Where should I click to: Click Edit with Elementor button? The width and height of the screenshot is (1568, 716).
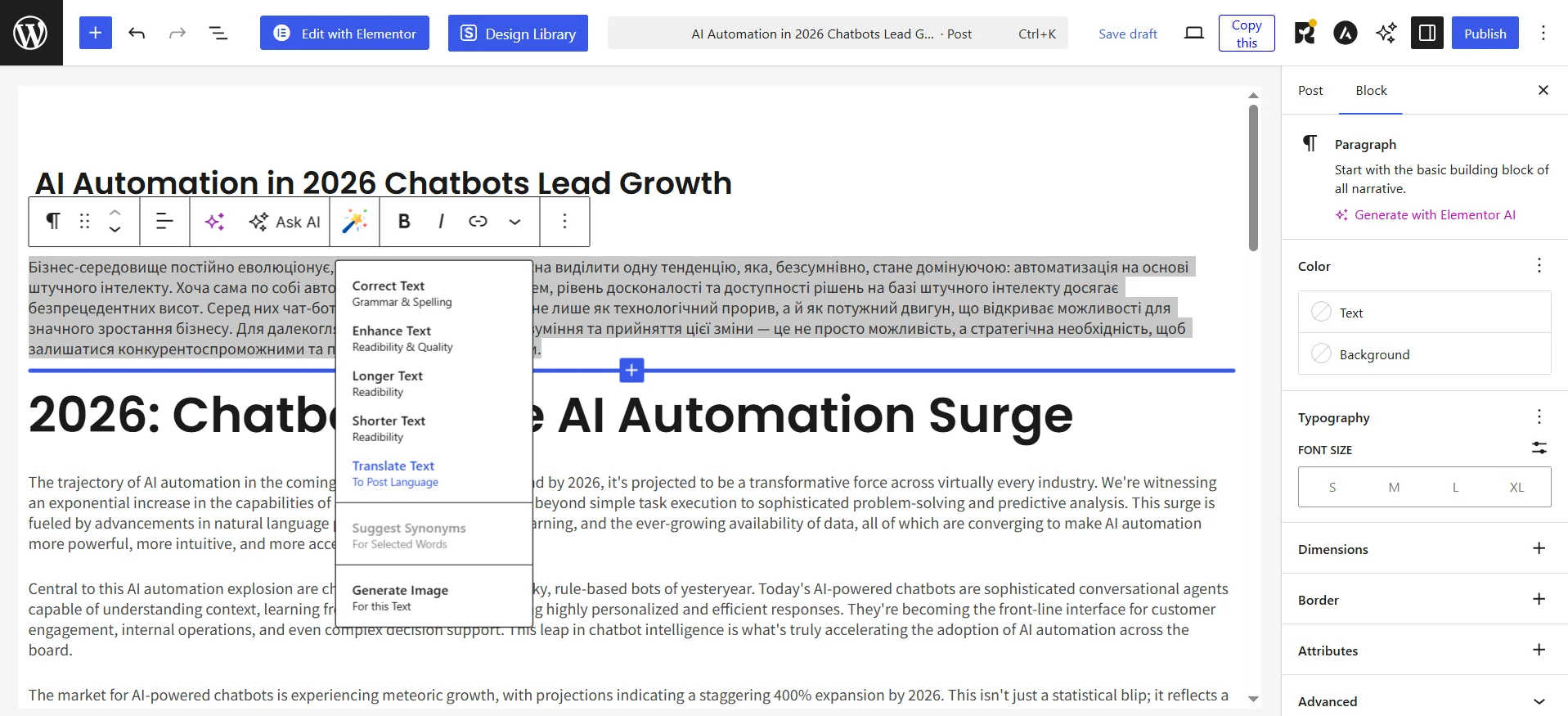pyautogui.click(x=344, y=33)
